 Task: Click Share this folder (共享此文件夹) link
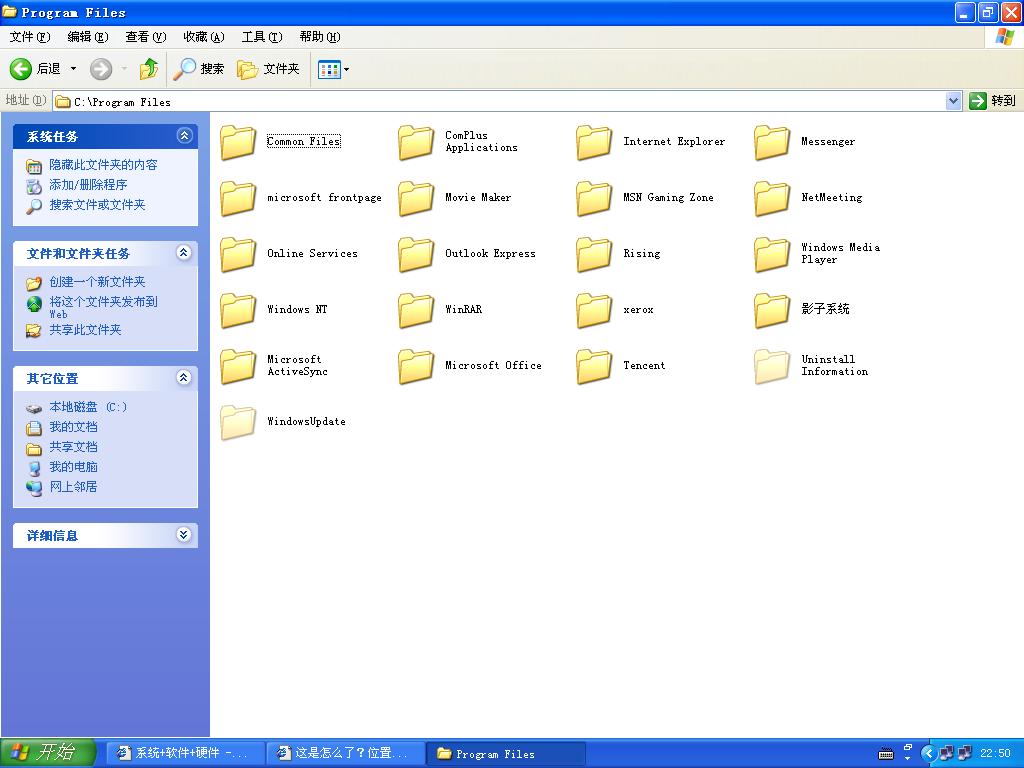click(x=86, y=330)
